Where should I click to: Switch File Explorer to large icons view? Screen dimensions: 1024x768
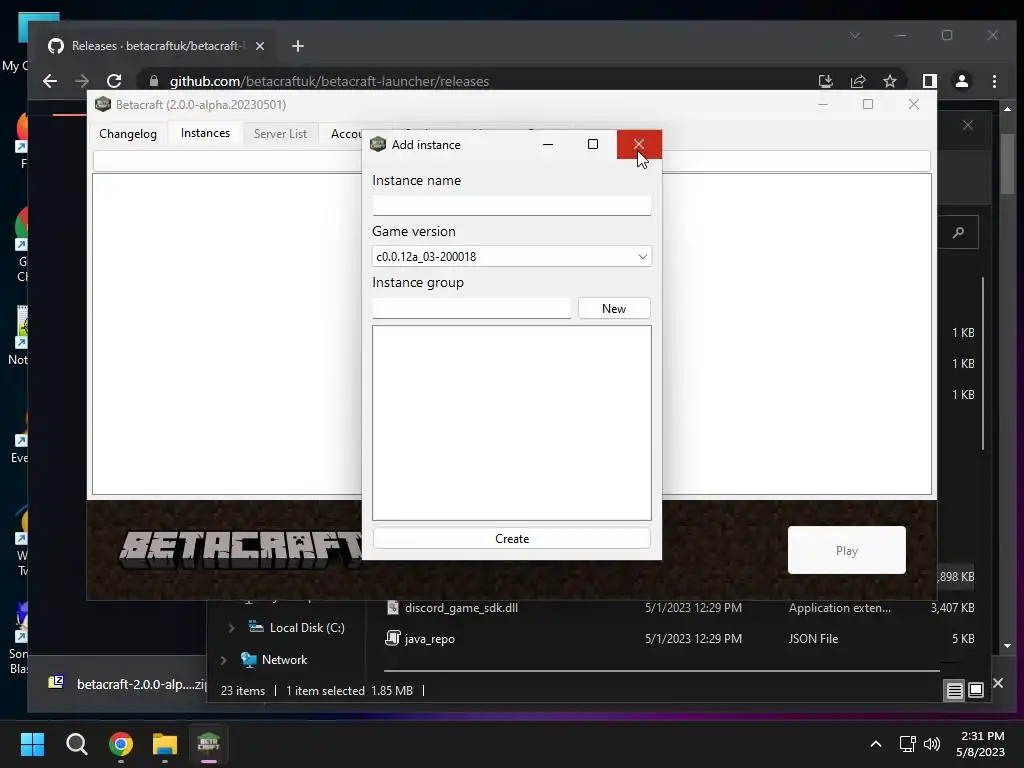pos(976,690)
